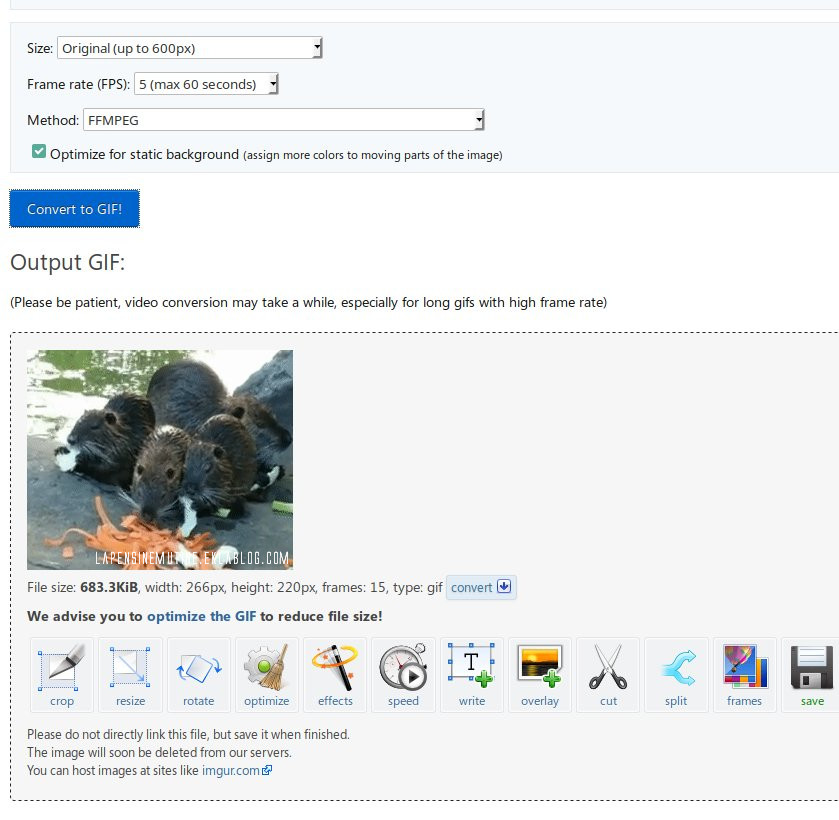Open the resize tool
The width and height of the screenshot is (839, 820).
click(x=130, y=674)
